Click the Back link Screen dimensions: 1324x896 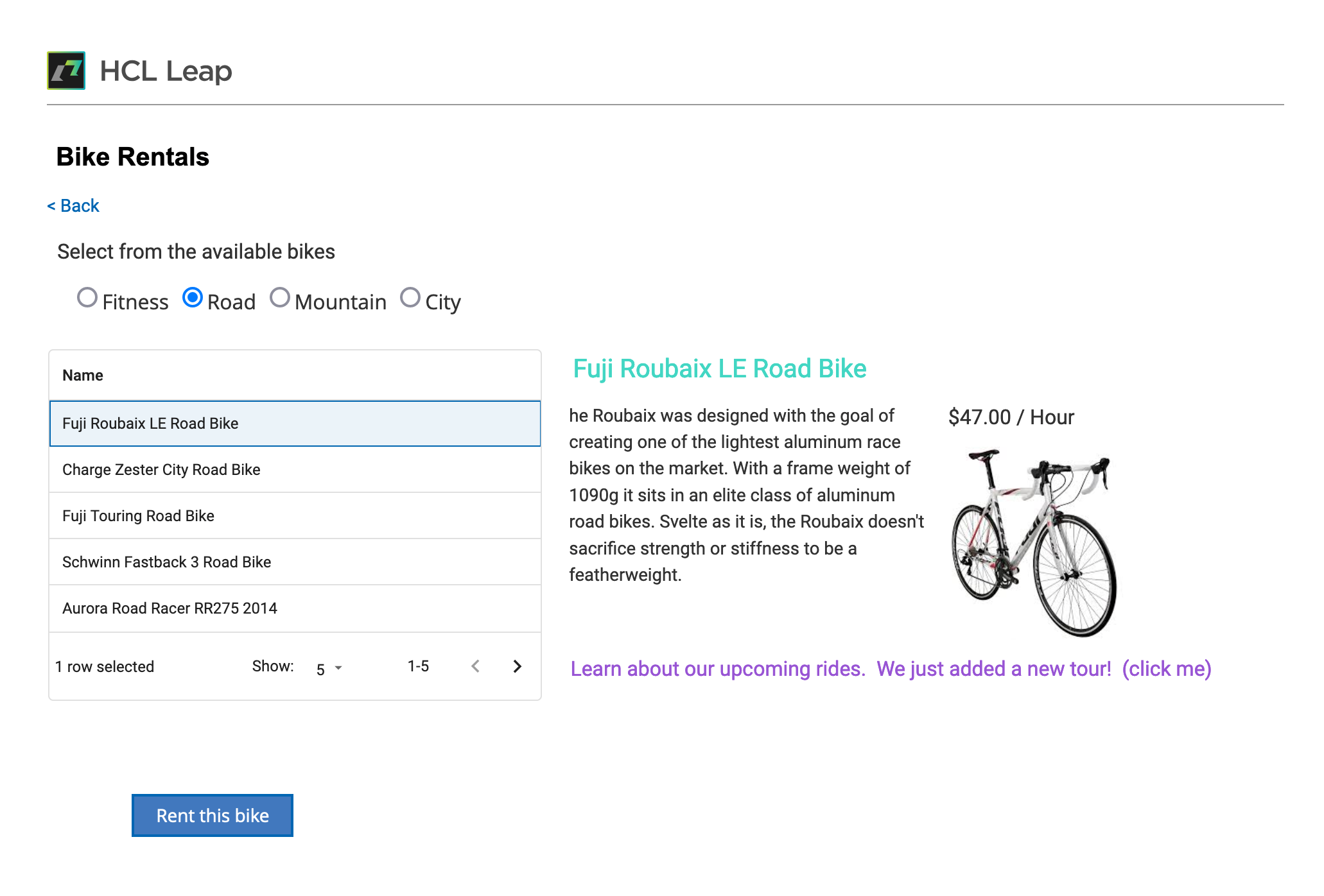[73, 205]
